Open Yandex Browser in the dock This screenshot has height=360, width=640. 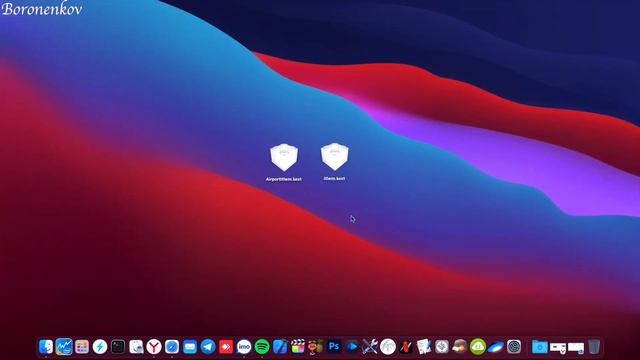[154, 347]
